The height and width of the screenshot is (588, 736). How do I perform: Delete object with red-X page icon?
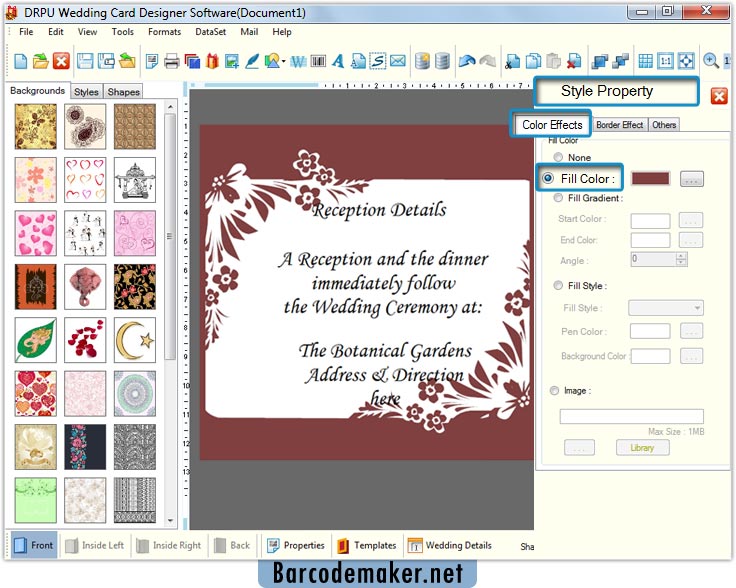574,61
